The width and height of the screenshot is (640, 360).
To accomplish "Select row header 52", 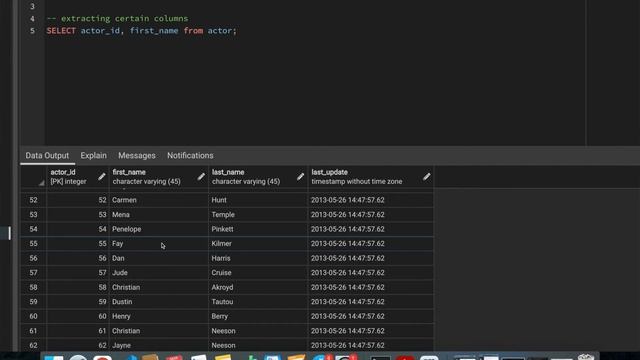I will pos(33,200).
